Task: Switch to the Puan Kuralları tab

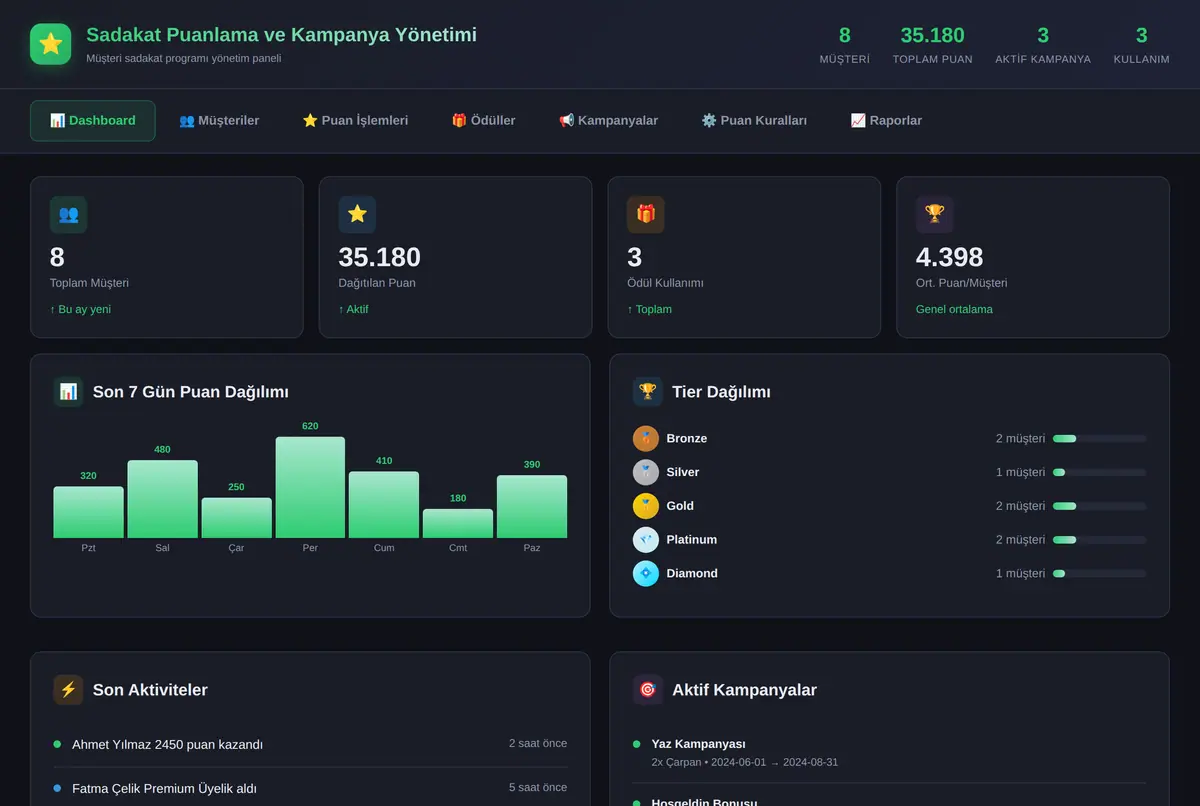Action: pyautogui.click(x=754, y=121)
